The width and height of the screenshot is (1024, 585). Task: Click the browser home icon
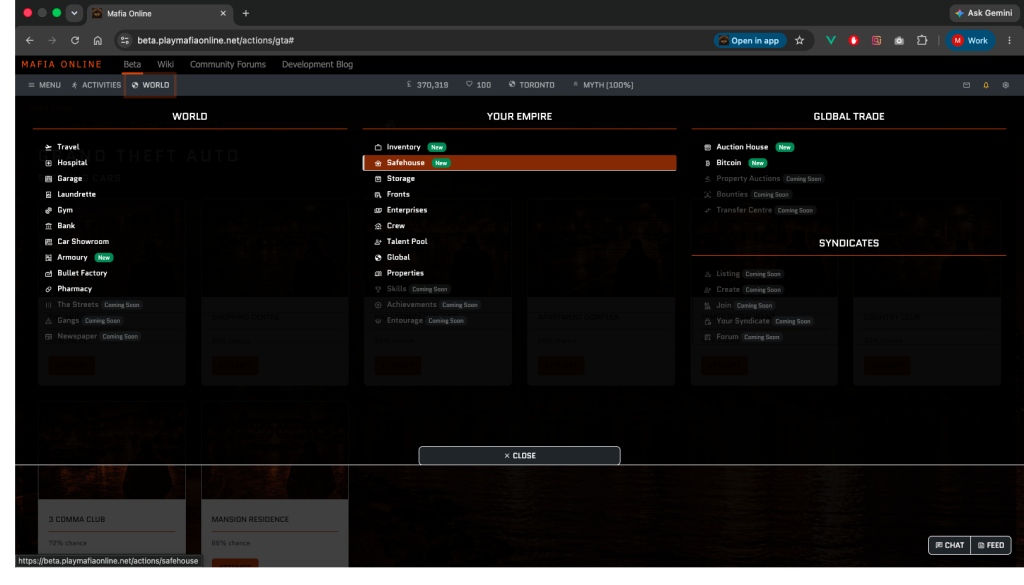tap(98, 40)
